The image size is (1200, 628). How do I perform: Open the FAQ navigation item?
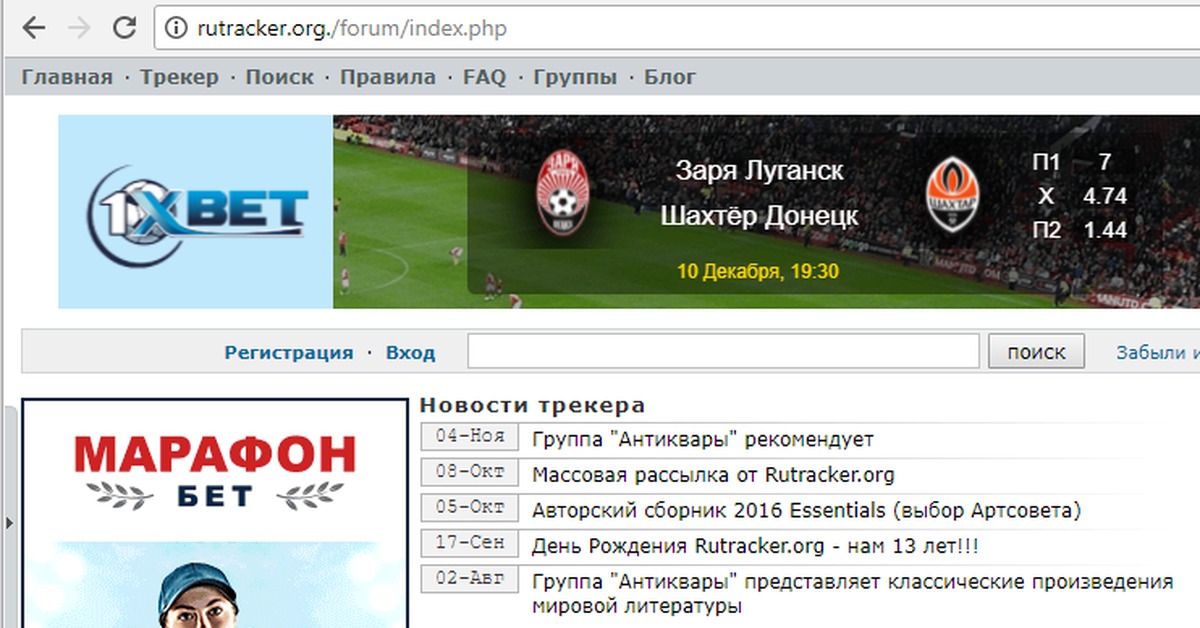click(x=485, y=77)
